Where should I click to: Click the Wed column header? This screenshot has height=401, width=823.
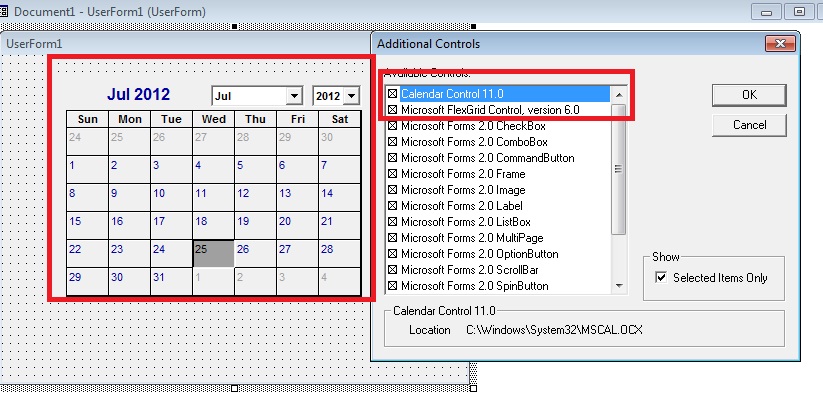tap(213, 119)
